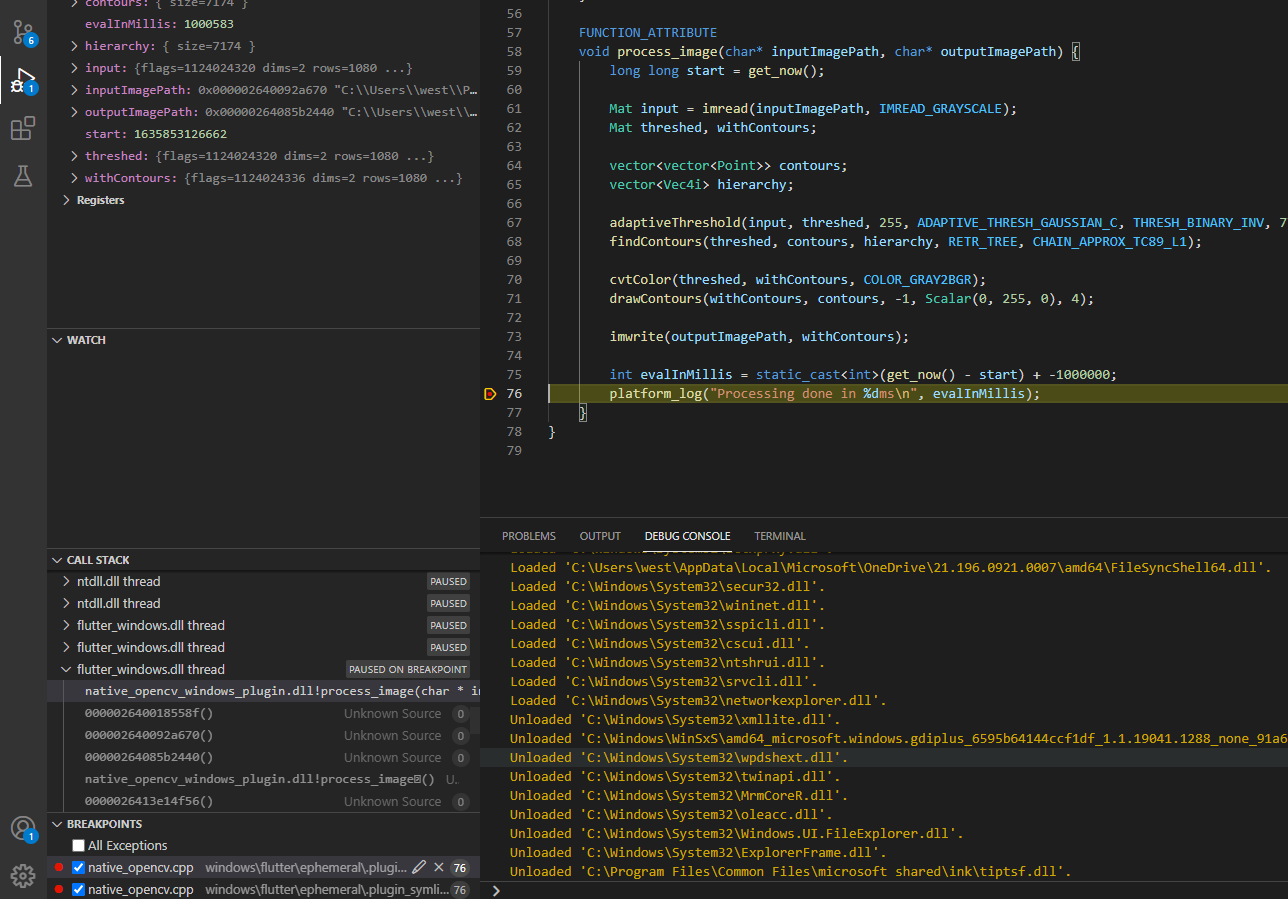Open the Source Control view

coord(23,33)
